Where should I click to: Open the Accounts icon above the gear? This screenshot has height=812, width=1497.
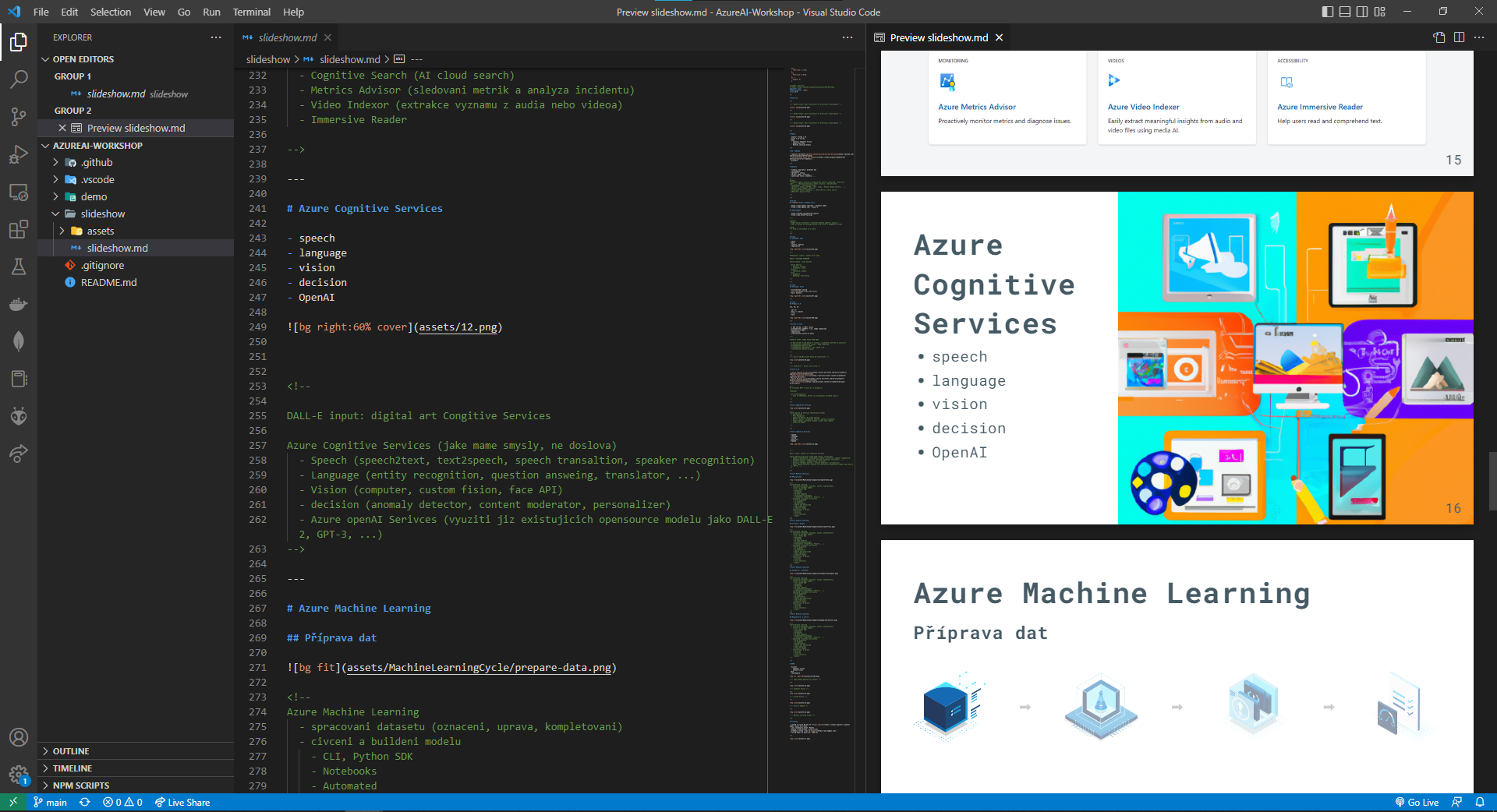[19, 737]
